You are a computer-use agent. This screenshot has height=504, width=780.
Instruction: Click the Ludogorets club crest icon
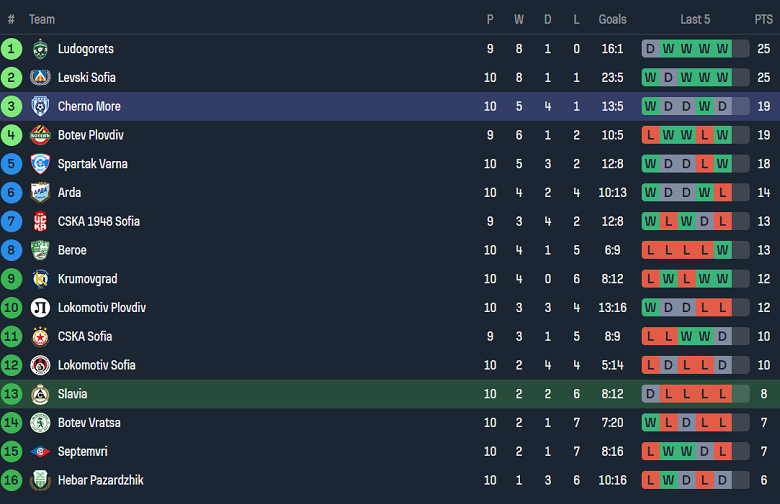tap(40, 49)
